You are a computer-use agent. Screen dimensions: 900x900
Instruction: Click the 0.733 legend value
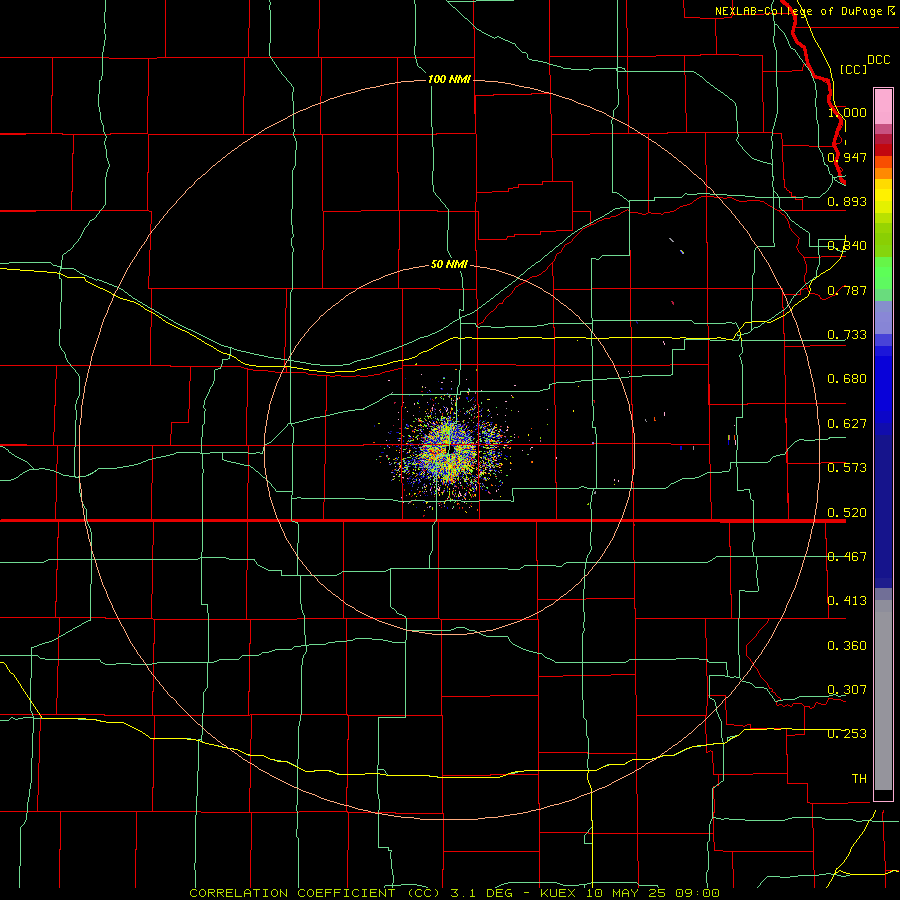click(847, 335)
